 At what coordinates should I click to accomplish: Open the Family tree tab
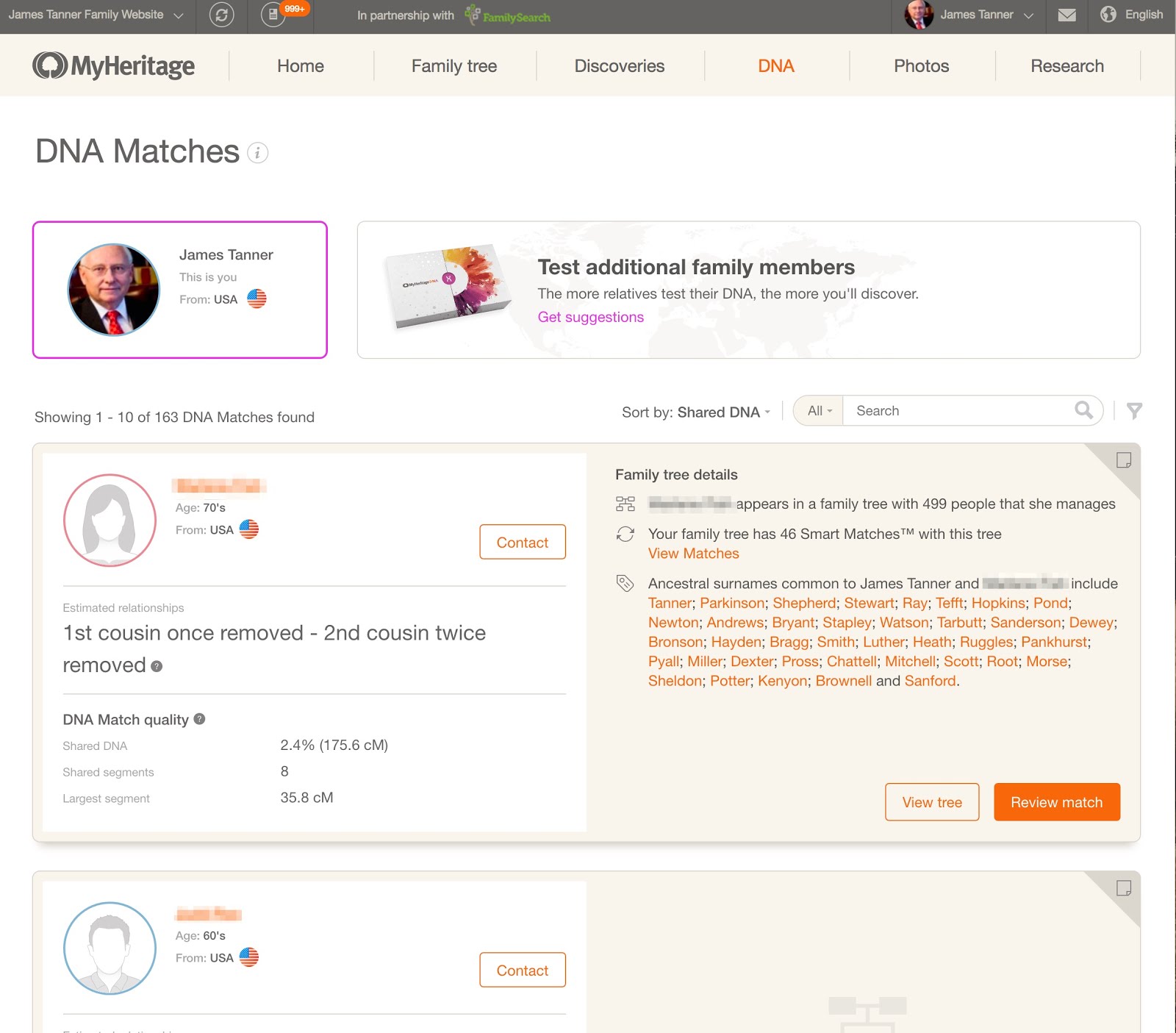pyautogui.click(x=454, y=66)
